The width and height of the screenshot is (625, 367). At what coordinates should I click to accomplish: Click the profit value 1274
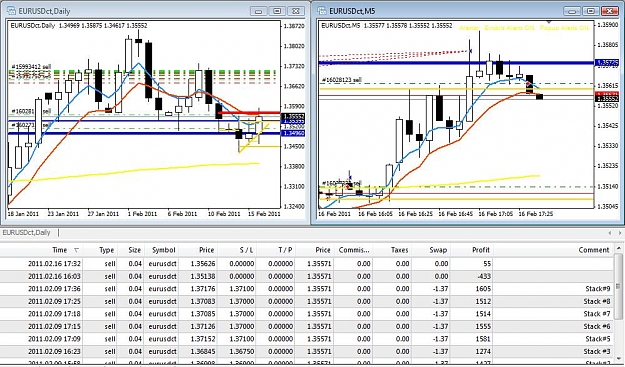[483, 351]
